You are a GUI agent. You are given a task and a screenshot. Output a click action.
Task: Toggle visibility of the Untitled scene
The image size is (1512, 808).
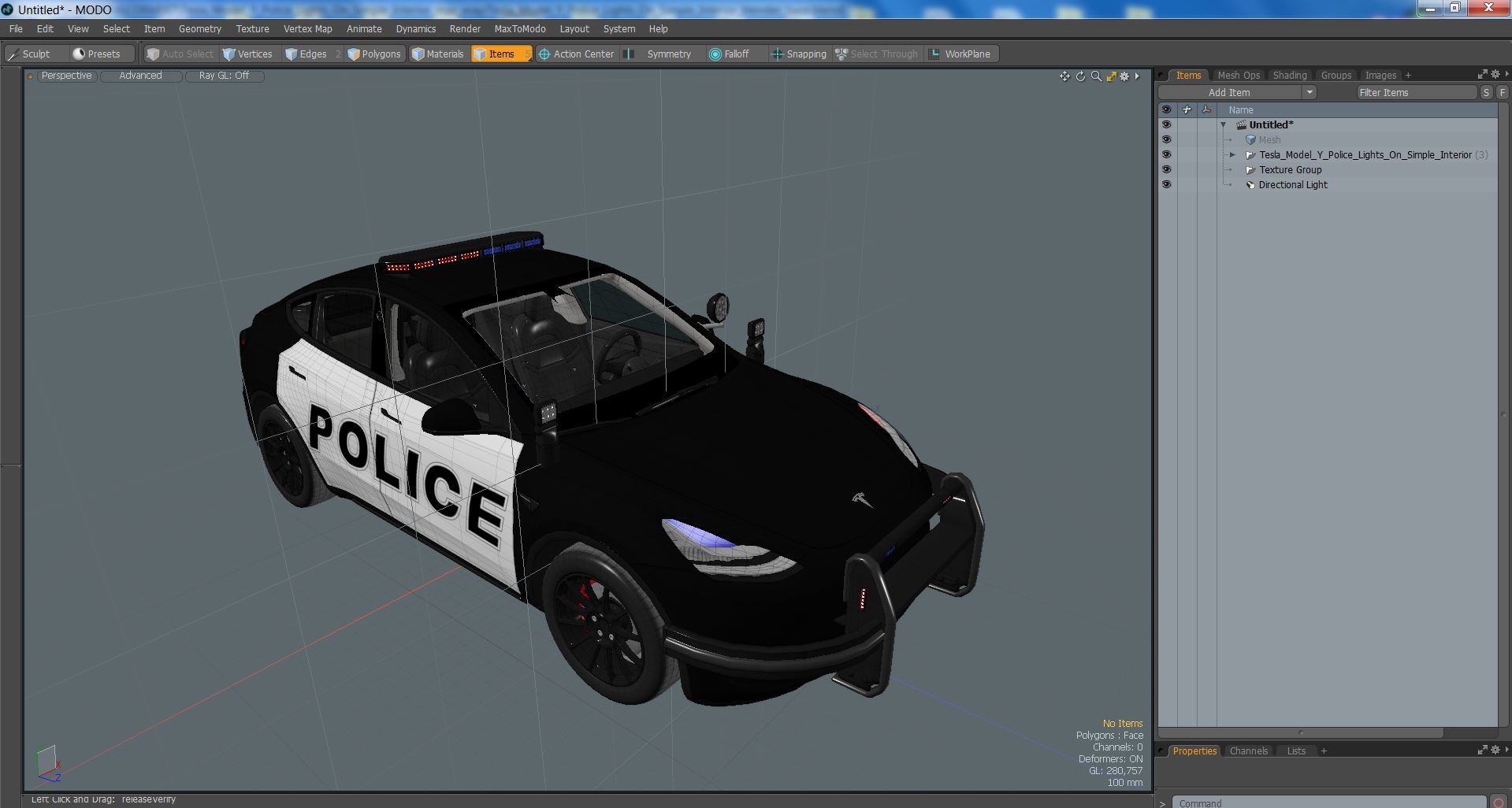pos(1166,124)
